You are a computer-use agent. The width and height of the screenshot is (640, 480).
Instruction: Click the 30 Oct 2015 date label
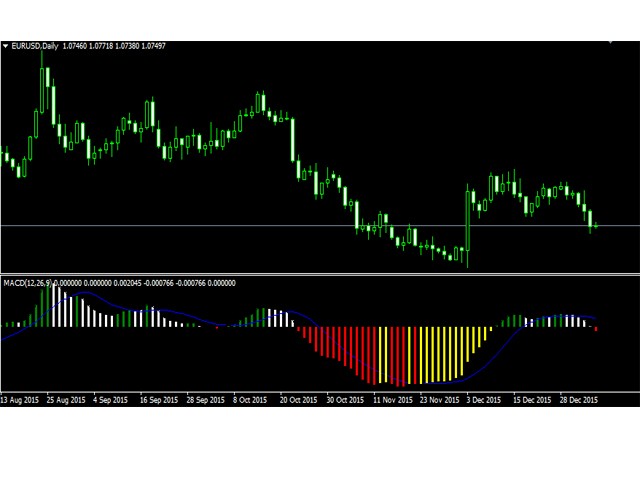(345, 400)
